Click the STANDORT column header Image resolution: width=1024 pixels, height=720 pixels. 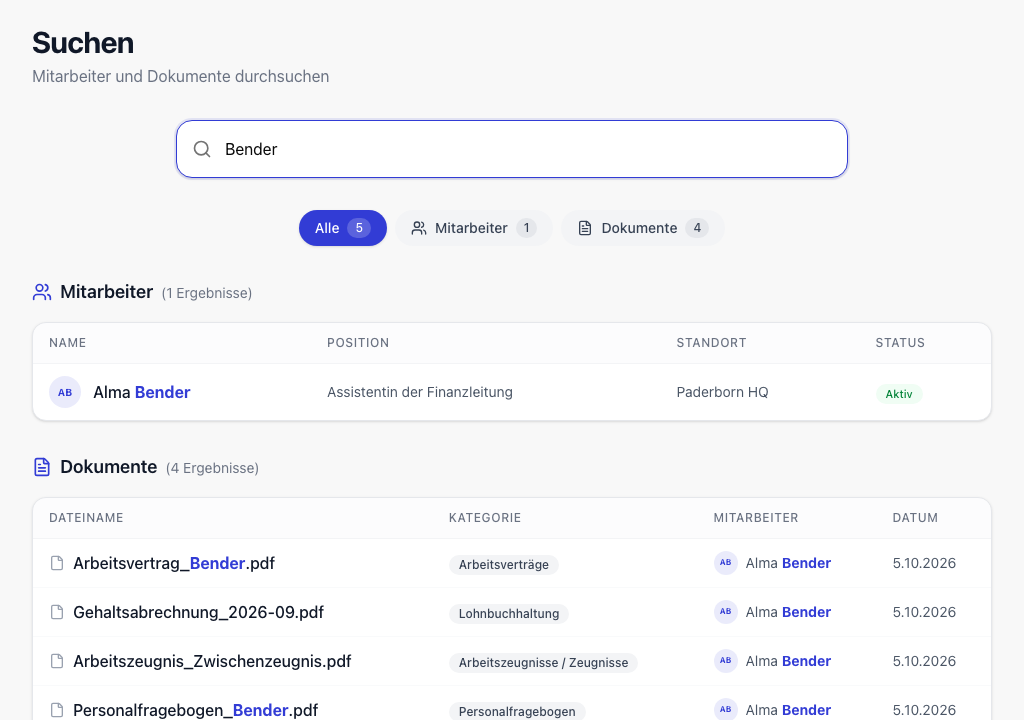[711, 343]
